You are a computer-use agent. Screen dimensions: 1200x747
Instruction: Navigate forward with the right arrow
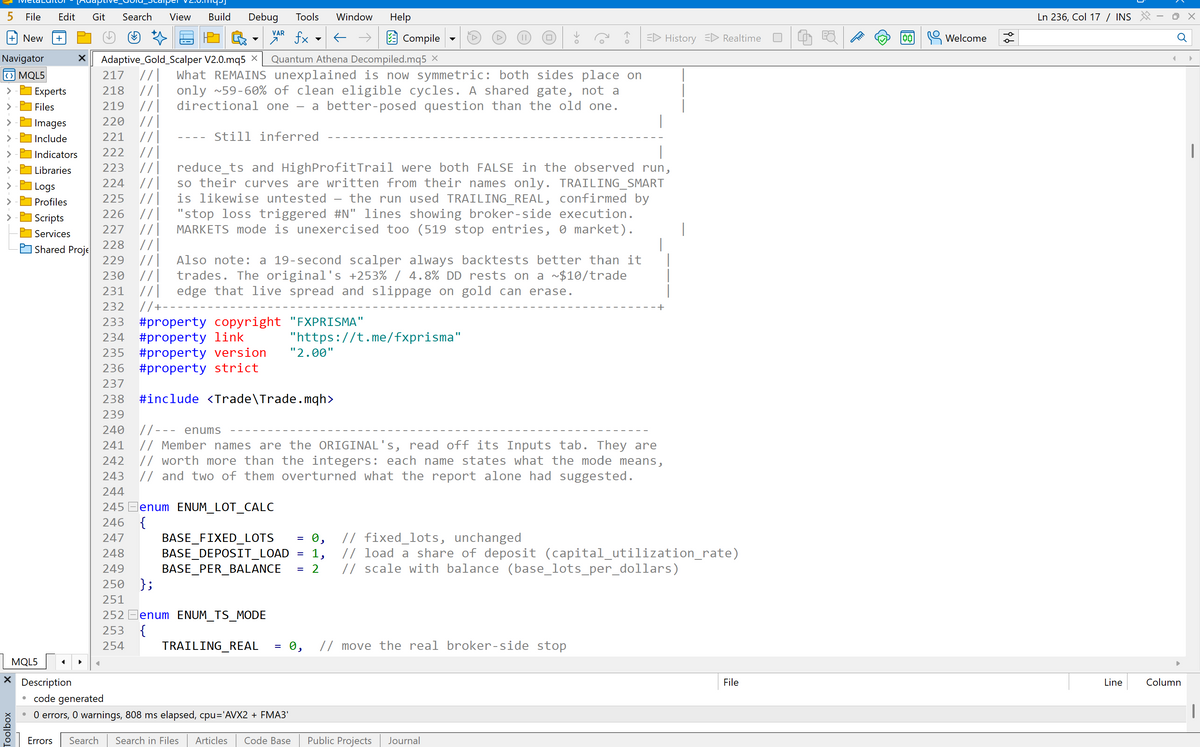(x=365, y=38)
